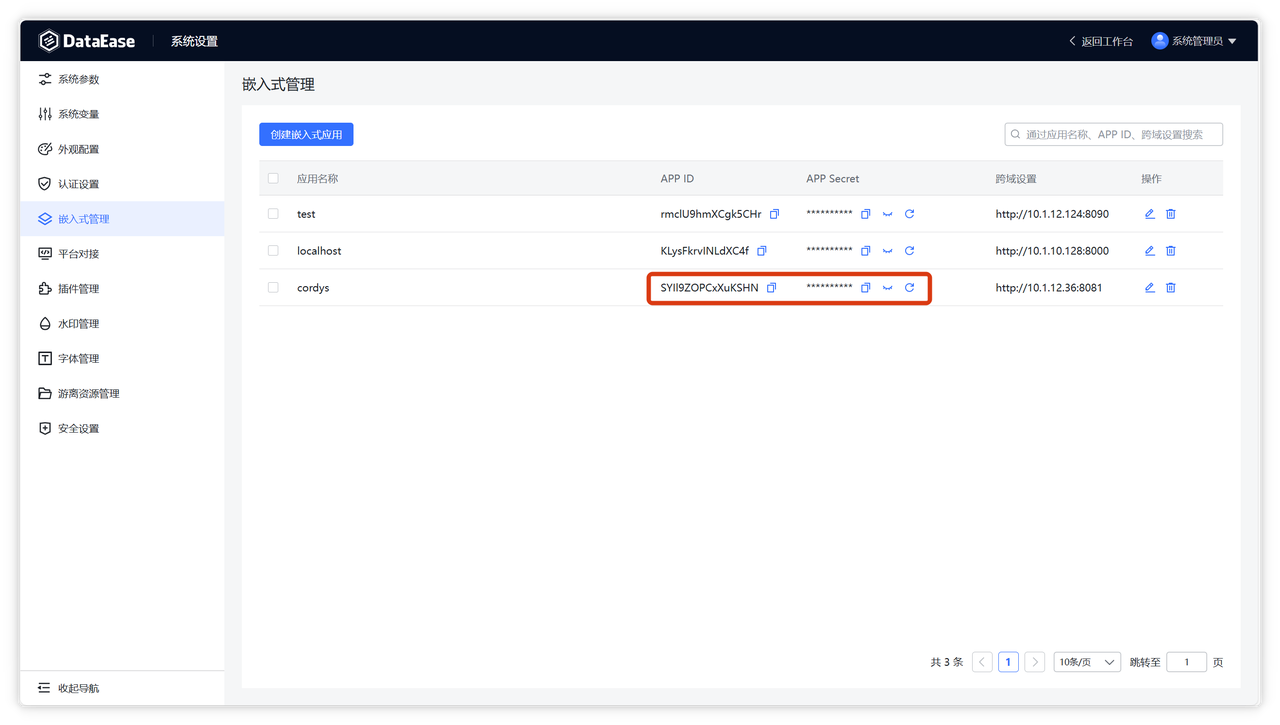Edit the test embedded app
This screenshot has width=1280, height=725.
(x=1149, y=214)
